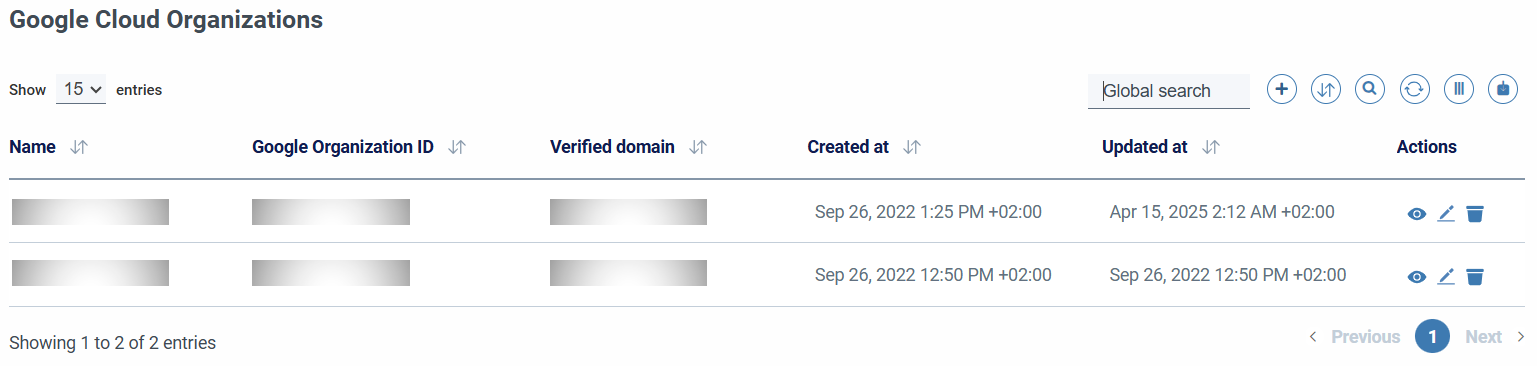Edit the first organization with the pencil icon
Screen dimensions: 1537x366
pyautogui.click(x=1446, y=214)
